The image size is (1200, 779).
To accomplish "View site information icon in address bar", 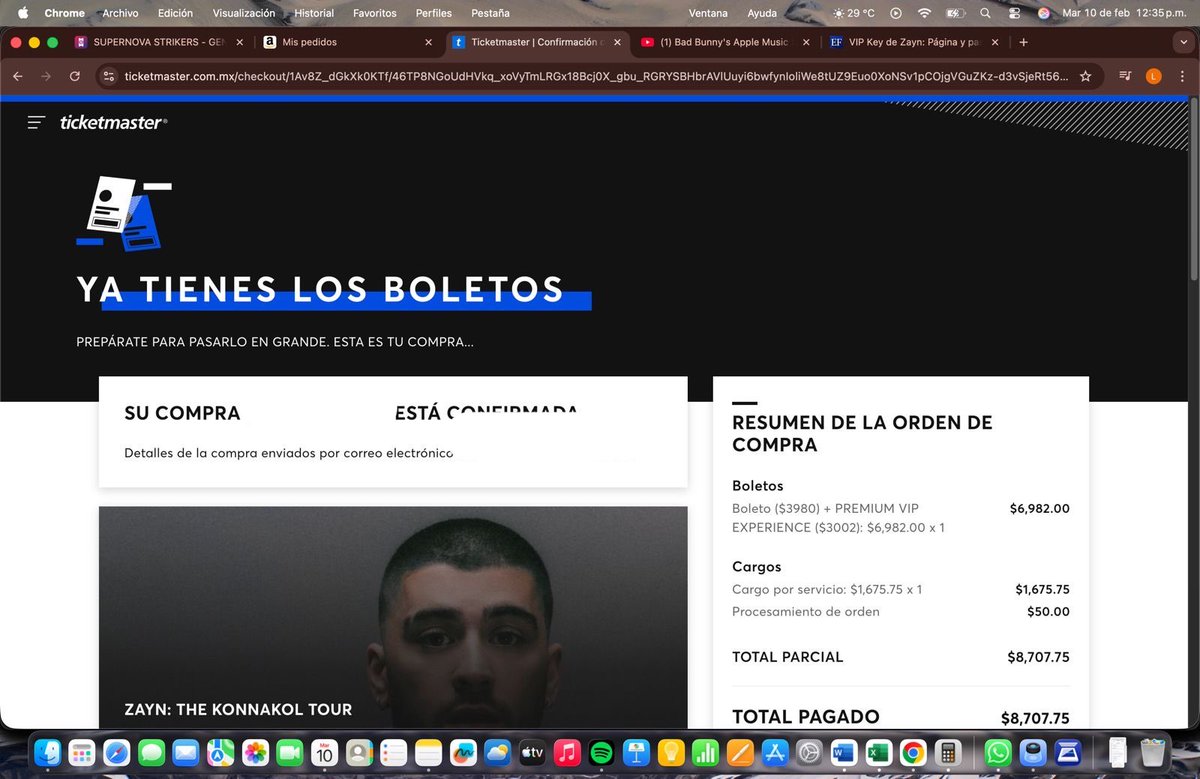I will pyautogui.click(x=109, y=76).
